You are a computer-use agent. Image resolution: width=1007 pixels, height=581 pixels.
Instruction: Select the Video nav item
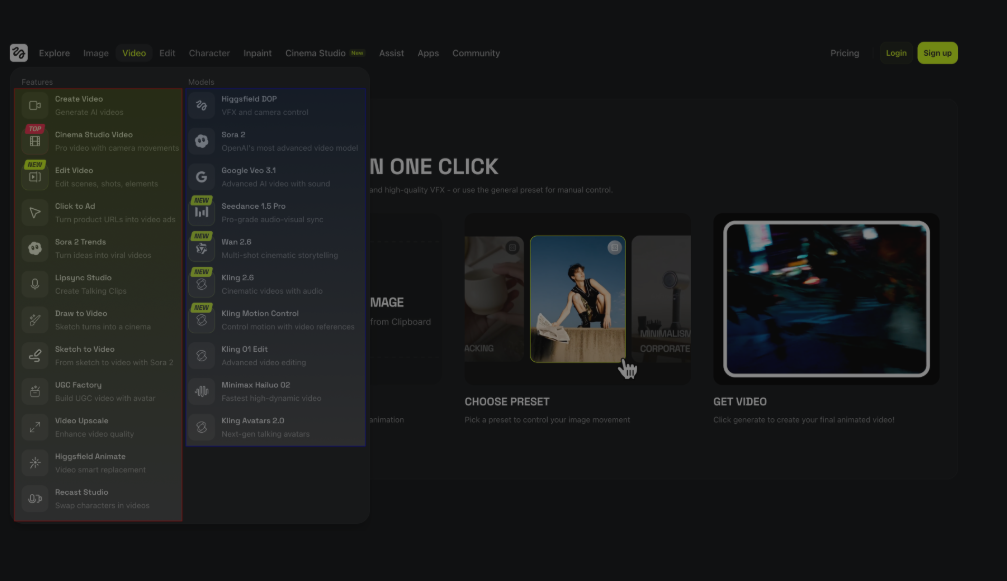(134, 53)
